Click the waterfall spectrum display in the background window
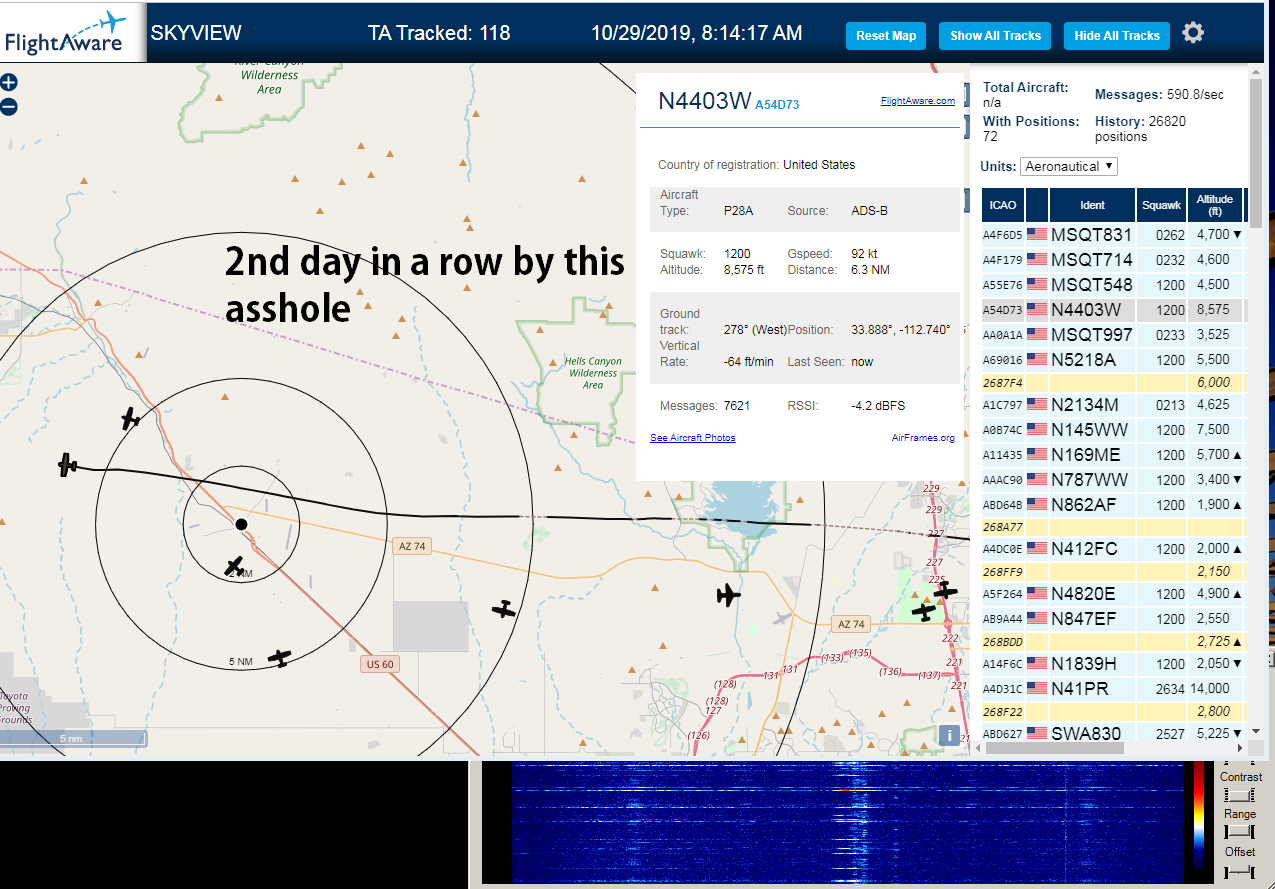The height and width of the screenshot is (889, 1275). click(846, 822)
